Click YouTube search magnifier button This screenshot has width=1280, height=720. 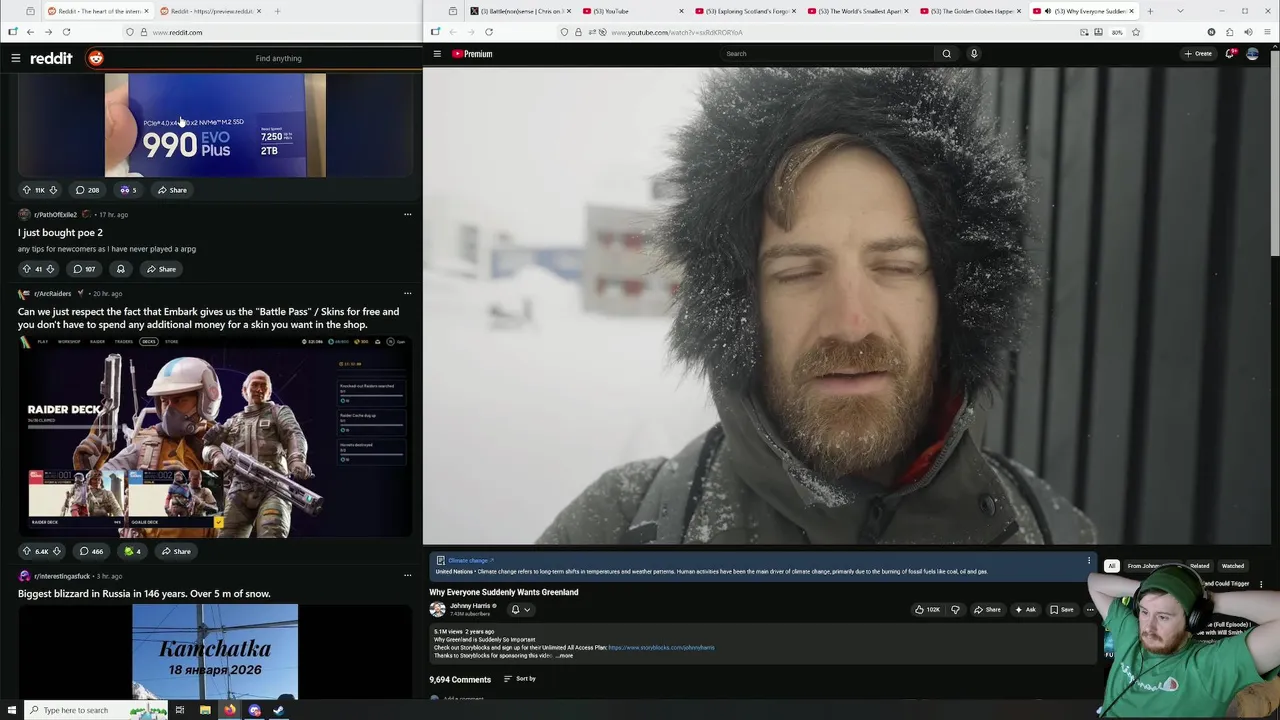pos(946,54)
